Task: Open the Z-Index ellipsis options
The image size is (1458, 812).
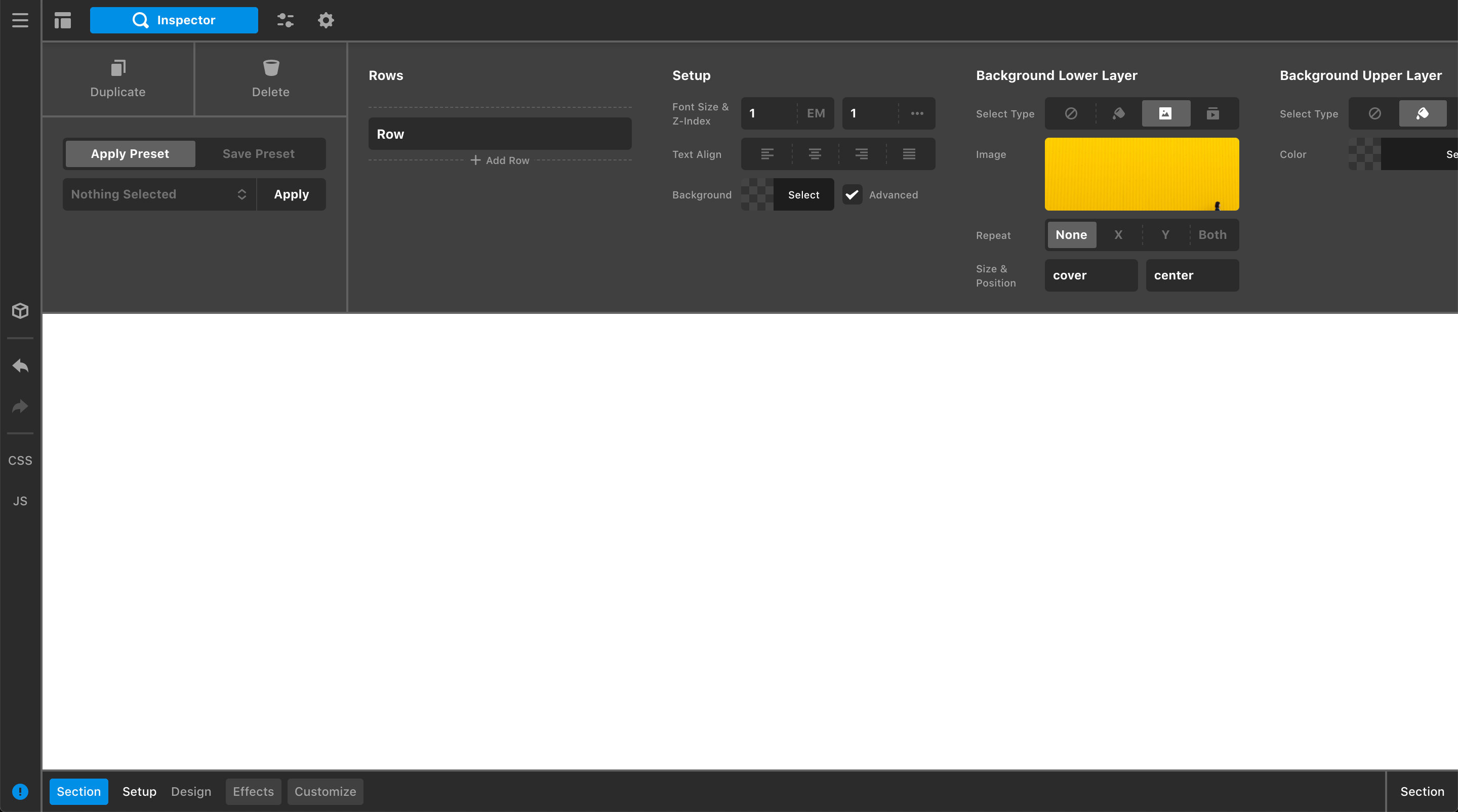Action: point(917,114)
